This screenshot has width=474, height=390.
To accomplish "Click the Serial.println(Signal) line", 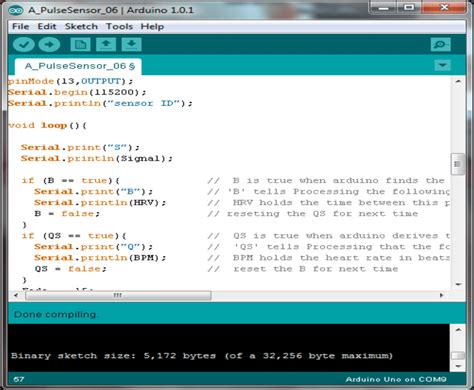I will (x=97, y=158).
